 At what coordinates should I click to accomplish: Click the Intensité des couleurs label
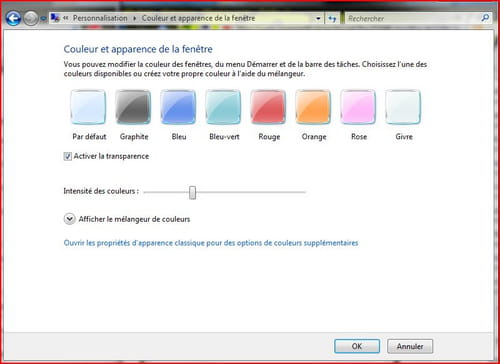coord(101,191)
